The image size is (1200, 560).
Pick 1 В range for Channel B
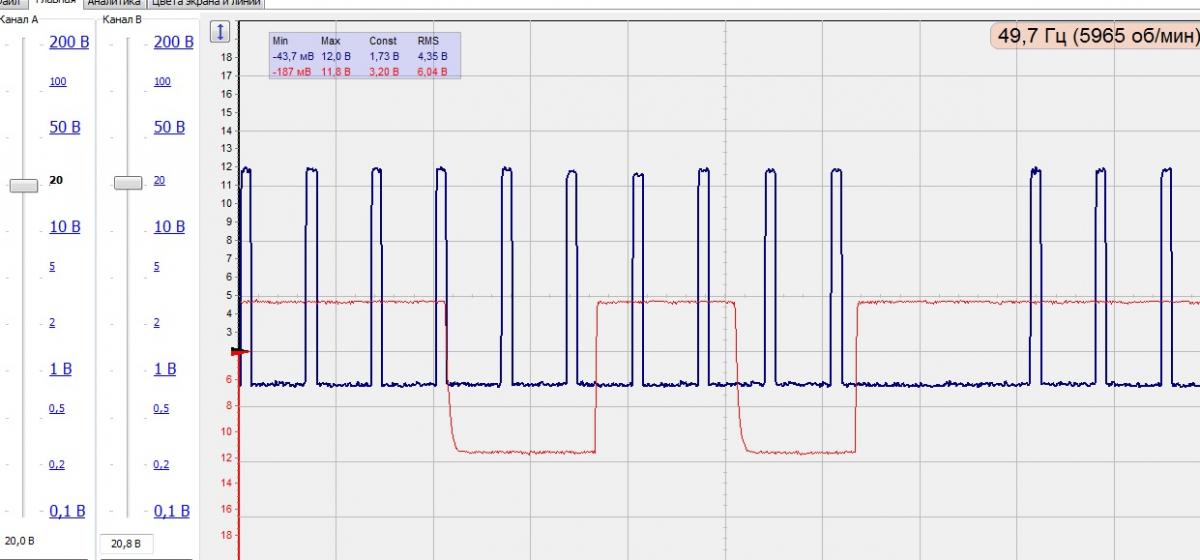point(164,369)
